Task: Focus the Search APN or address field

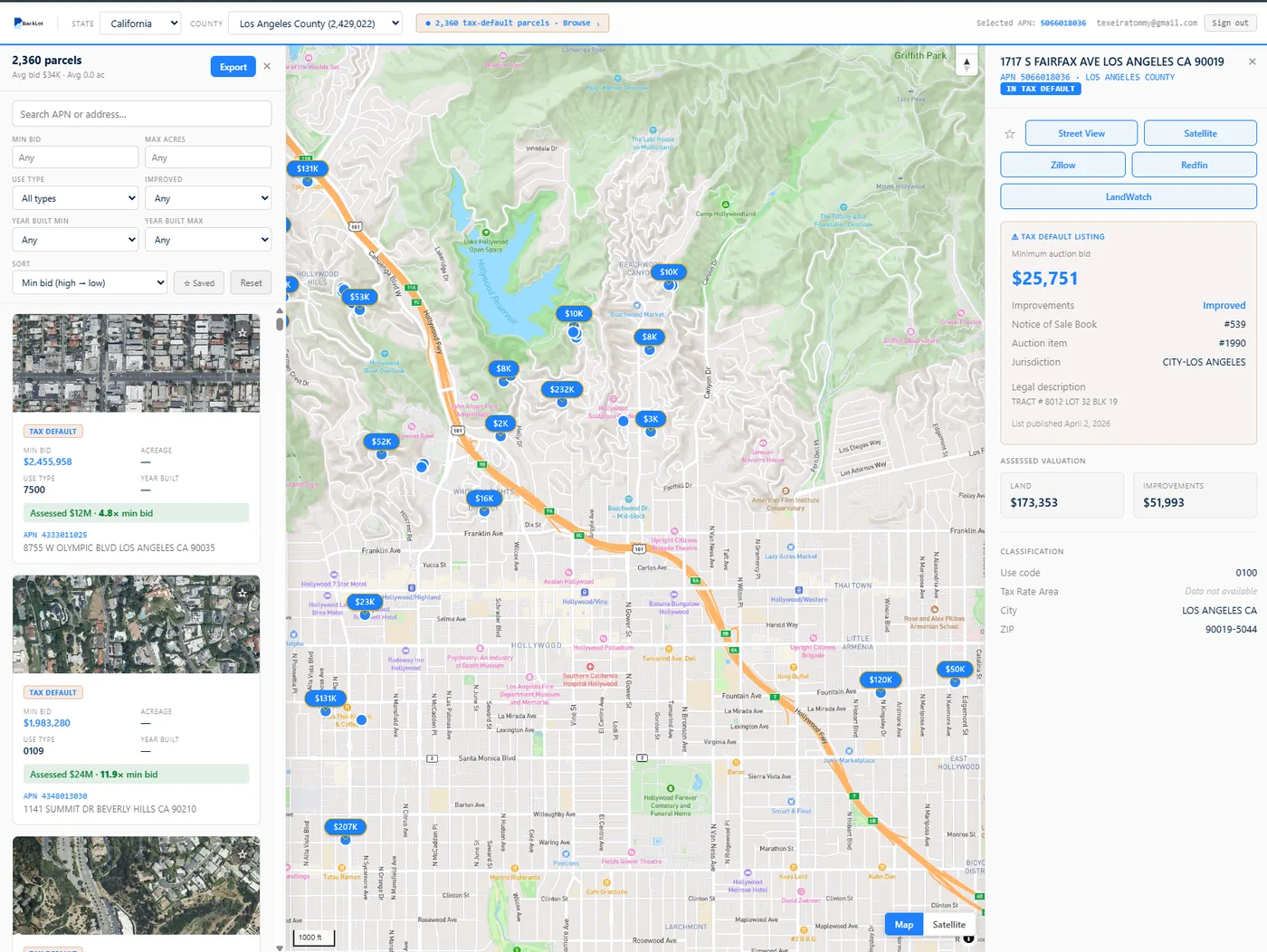Action: (141, 114)
